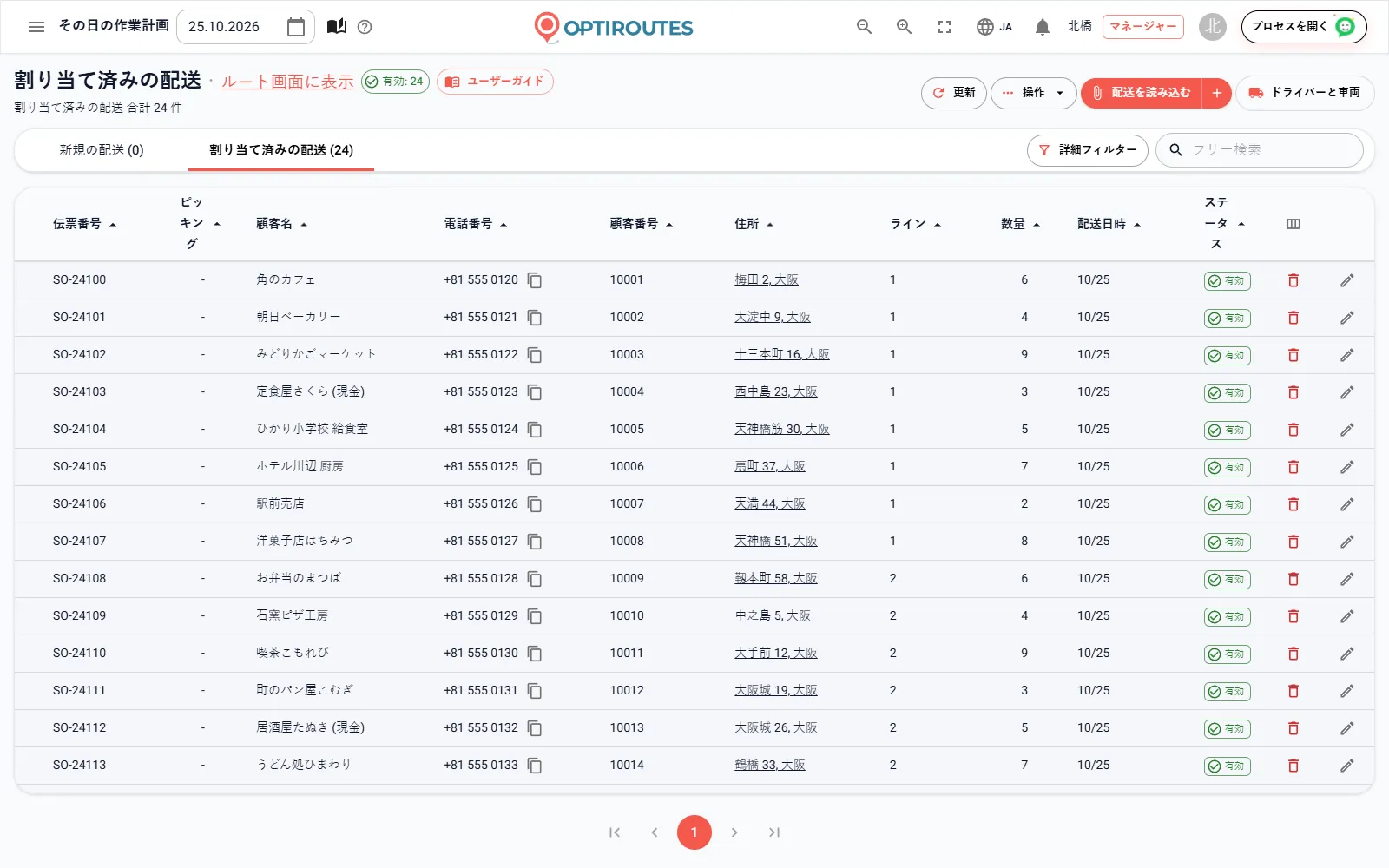
Task: Open ドライバーと車両 button
Action: point(1305,93)
